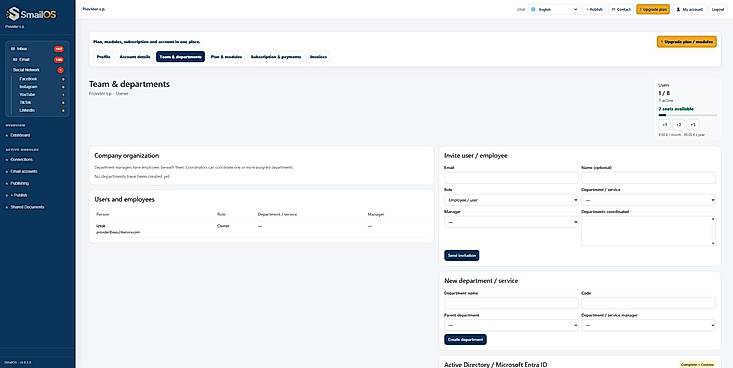Image resolution: width=733 pixels, height=368 pixels.
Task: Open LinkedIn inbox
Action: (42, 110)
